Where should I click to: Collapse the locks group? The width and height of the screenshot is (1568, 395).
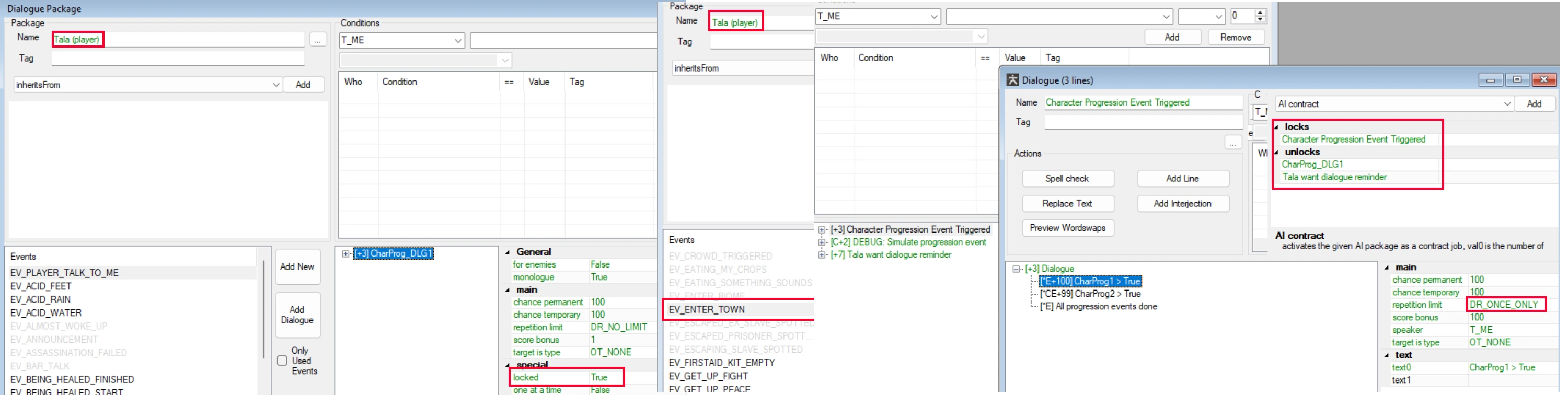click(x=1276, y=127)
